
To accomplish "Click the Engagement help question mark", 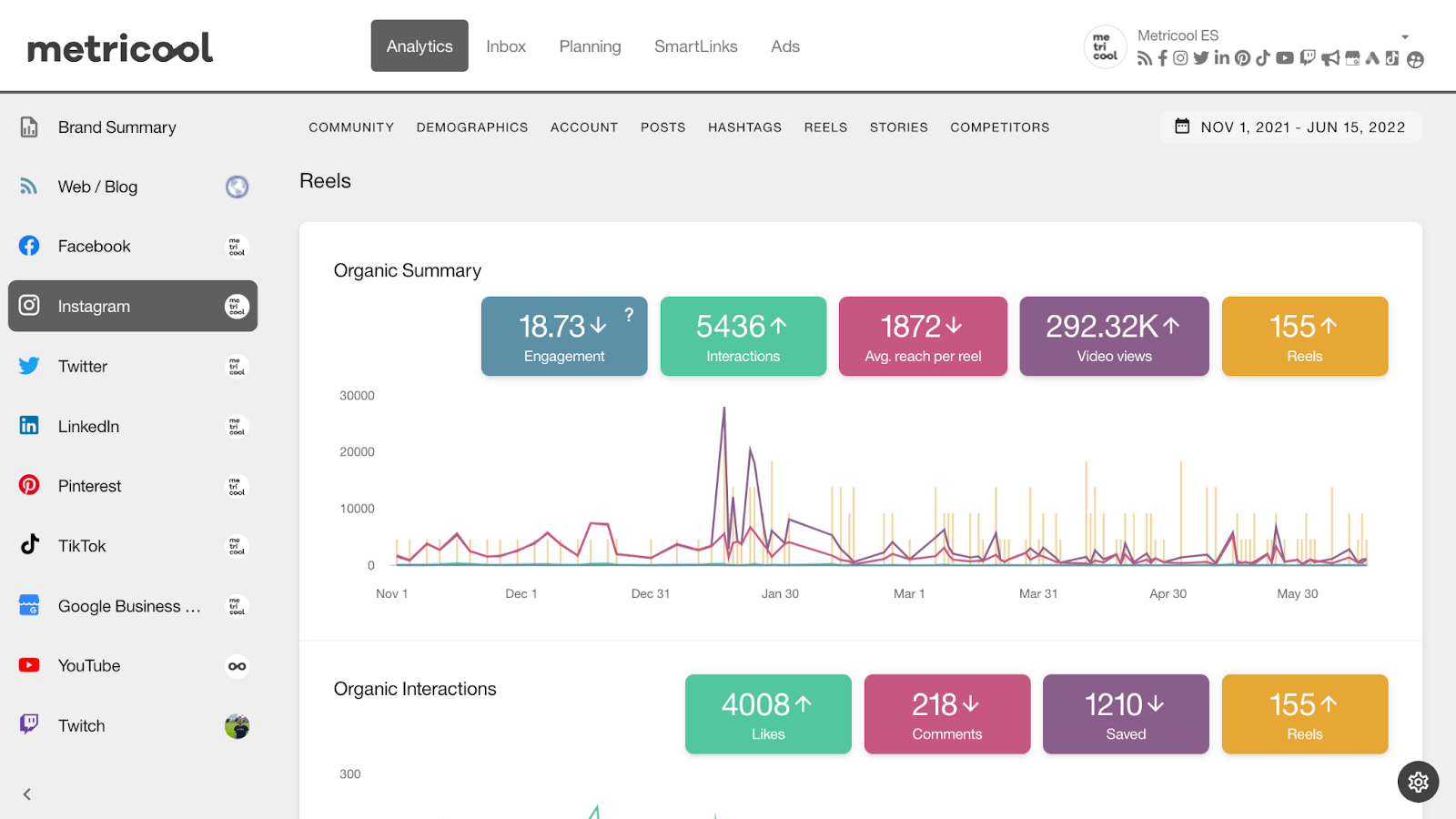I will (629, 316).
